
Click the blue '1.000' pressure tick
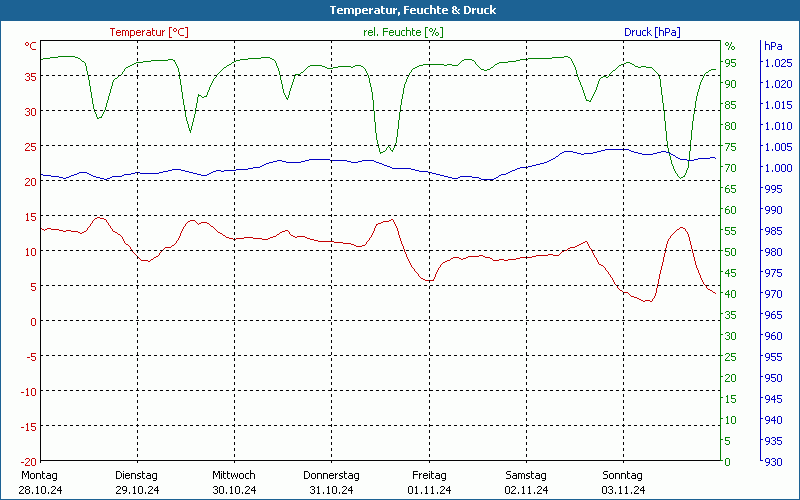[x=778, y=168]
